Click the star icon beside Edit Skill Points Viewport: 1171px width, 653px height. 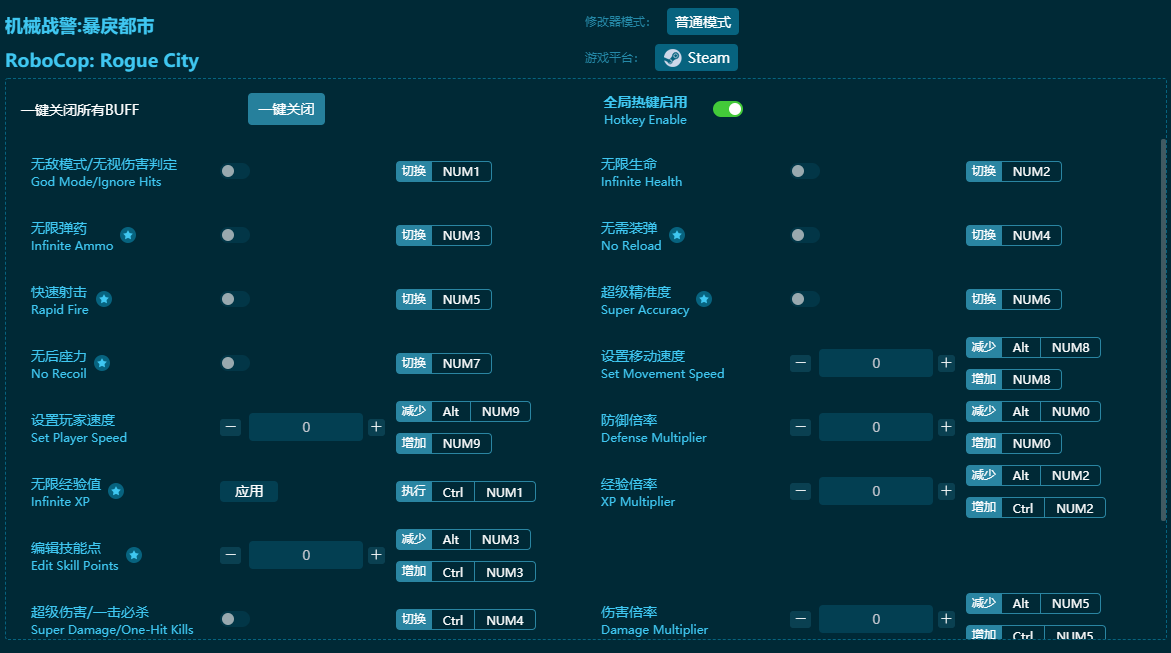point(134,555)
